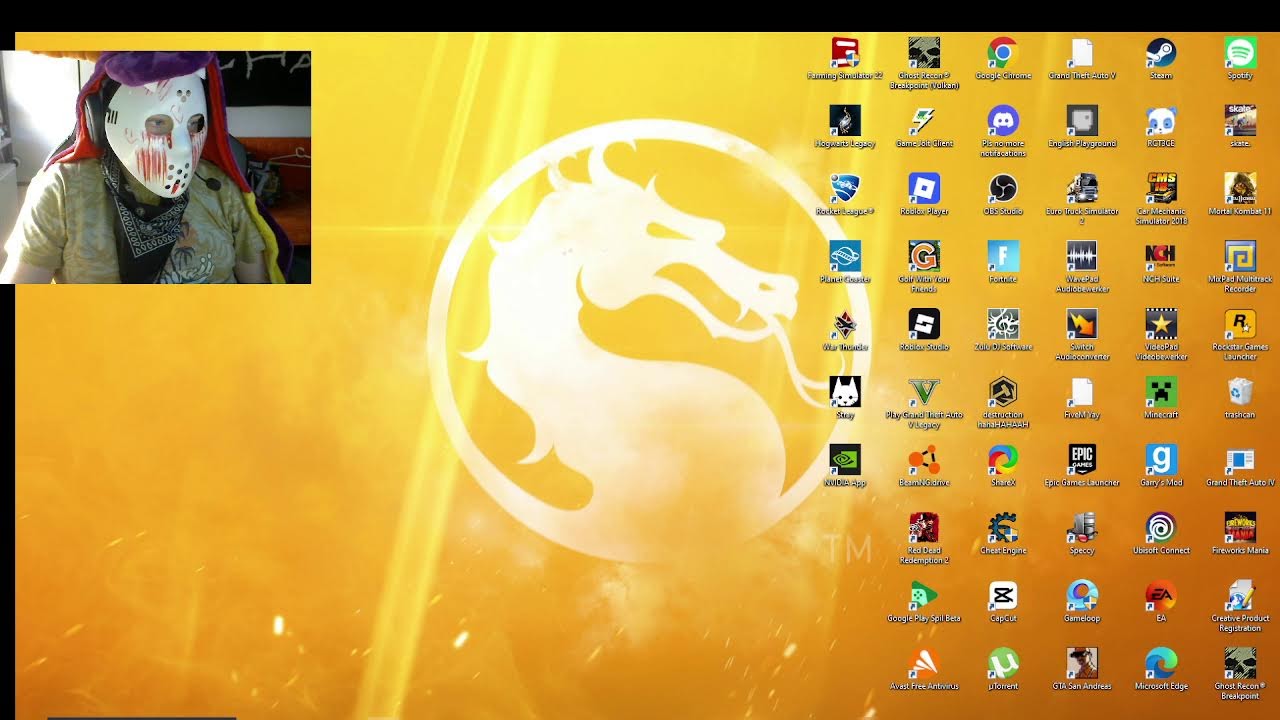Select the trashcan recycle bin icon
Image resolution: width=1280 pixels, height=720 pixels.
1240,392
